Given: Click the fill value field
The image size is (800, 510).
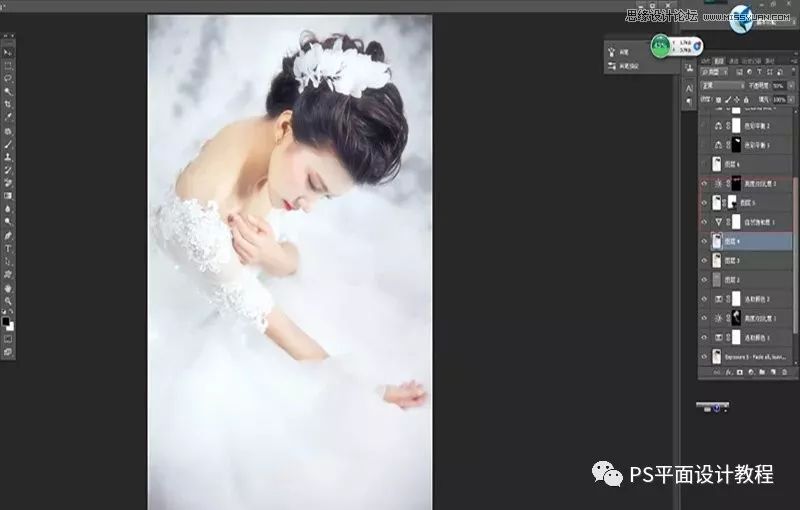Looking at the screenshot, I should pyautogui.click(x=779, y=99).
